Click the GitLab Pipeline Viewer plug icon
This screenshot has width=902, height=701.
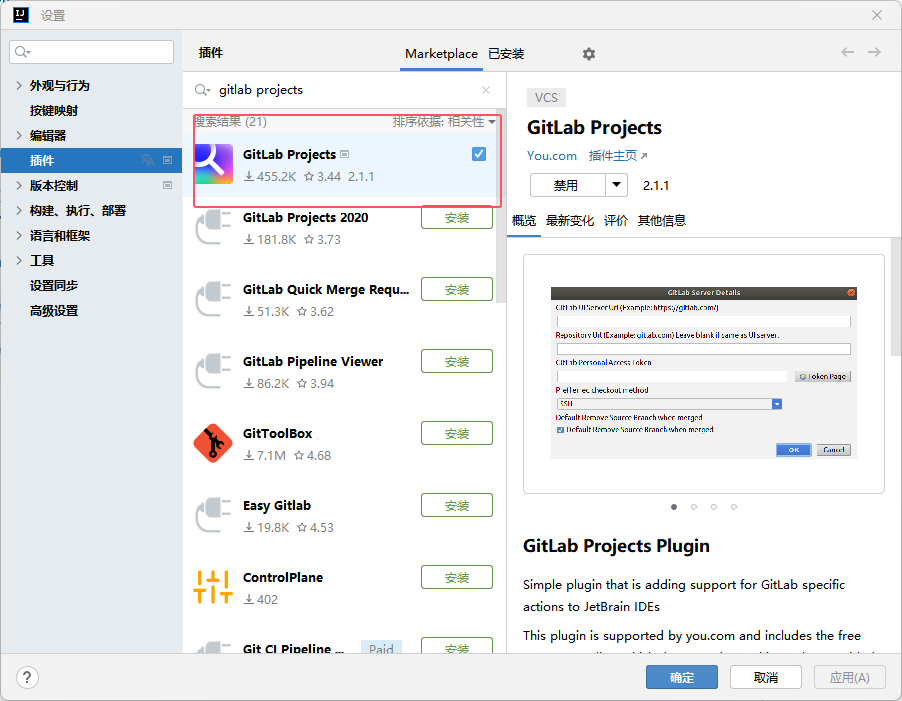pyautogui.click(x=213, y=371)
